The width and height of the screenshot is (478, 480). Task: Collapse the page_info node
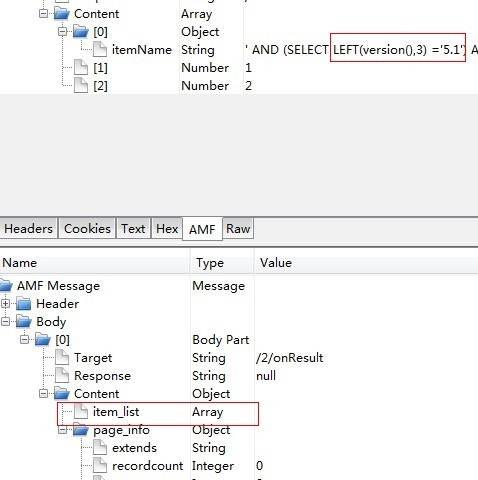[x=62, y=430]
